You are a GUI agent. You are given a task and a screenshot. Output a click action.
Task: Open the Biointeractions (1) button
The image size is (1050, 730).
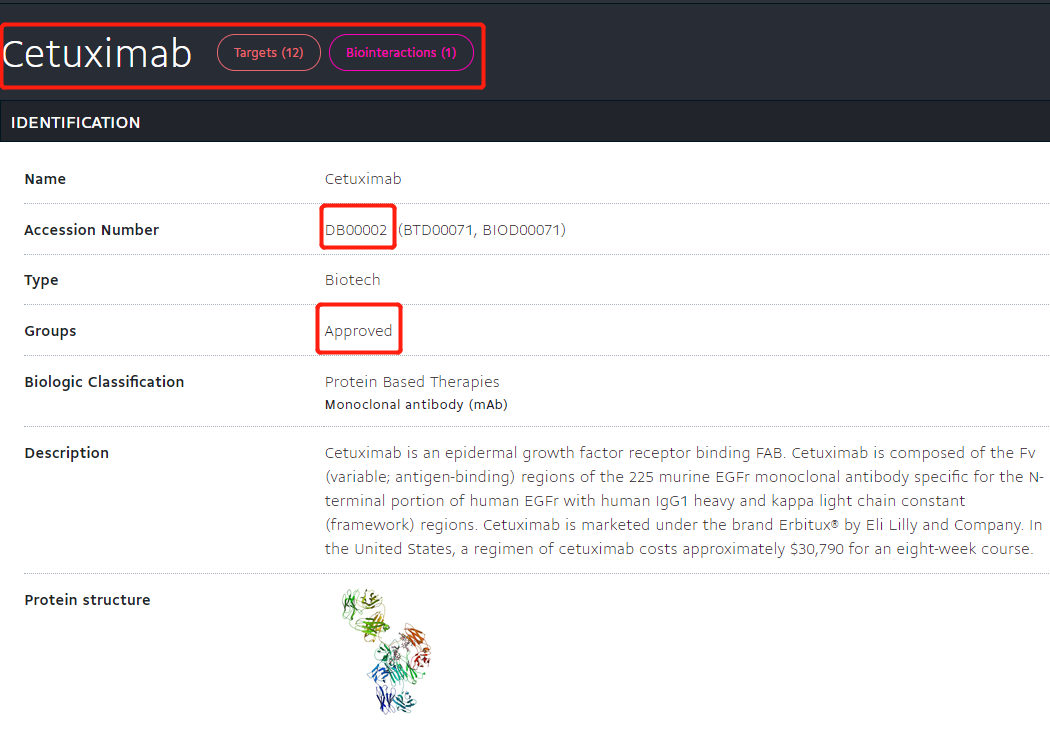[x=401, y=52]
